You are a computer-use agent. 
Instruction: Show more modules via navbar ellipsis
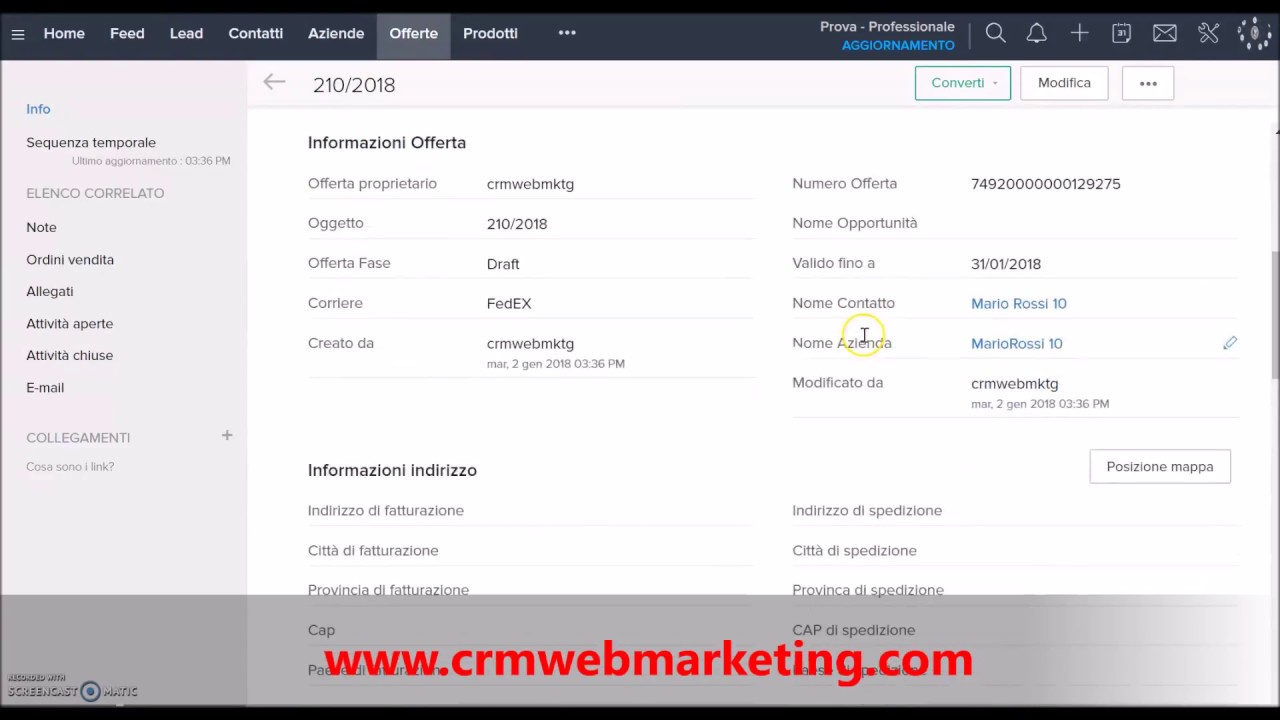click(567, 33)
